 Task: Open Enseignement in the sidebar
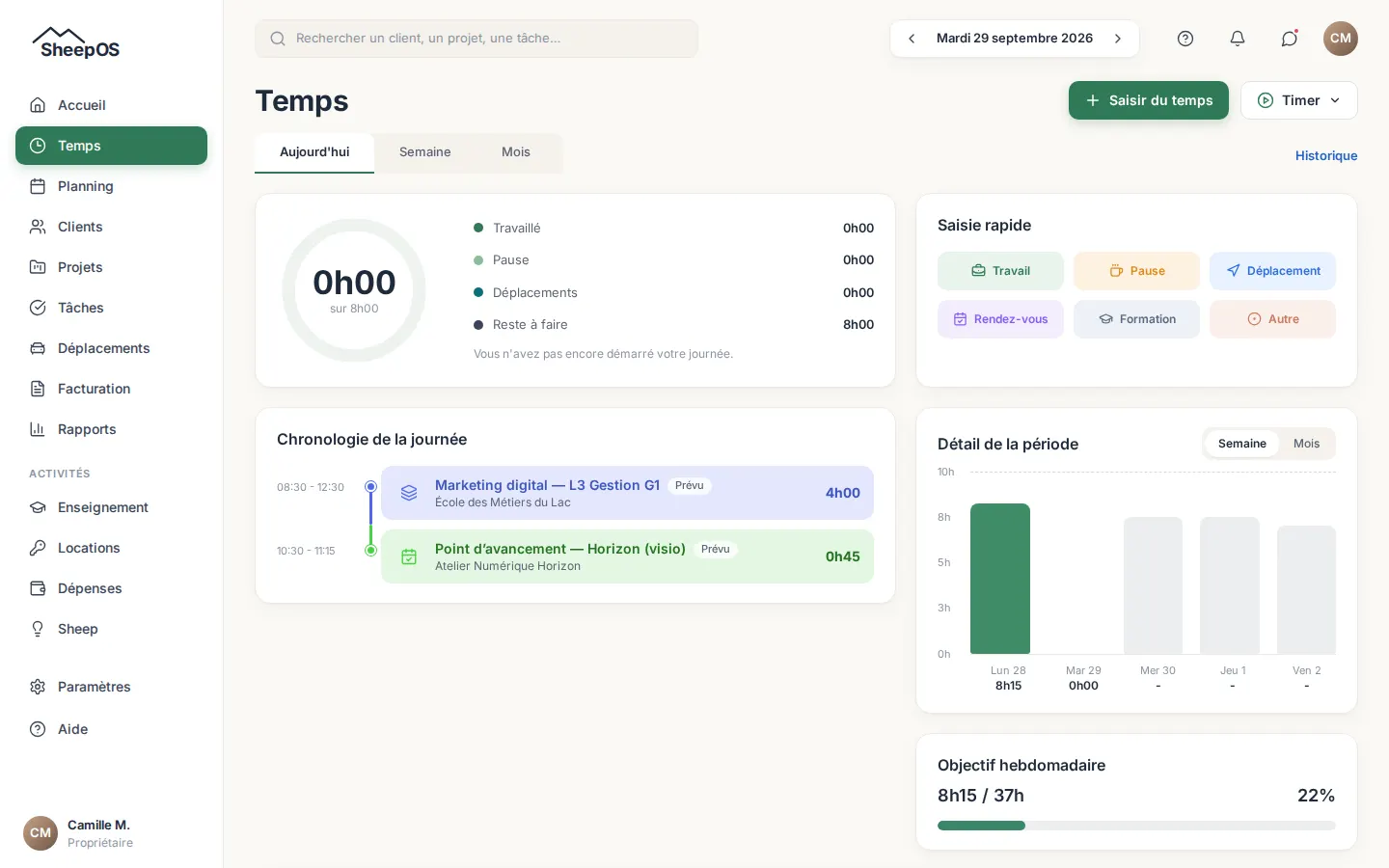point(111,507)
